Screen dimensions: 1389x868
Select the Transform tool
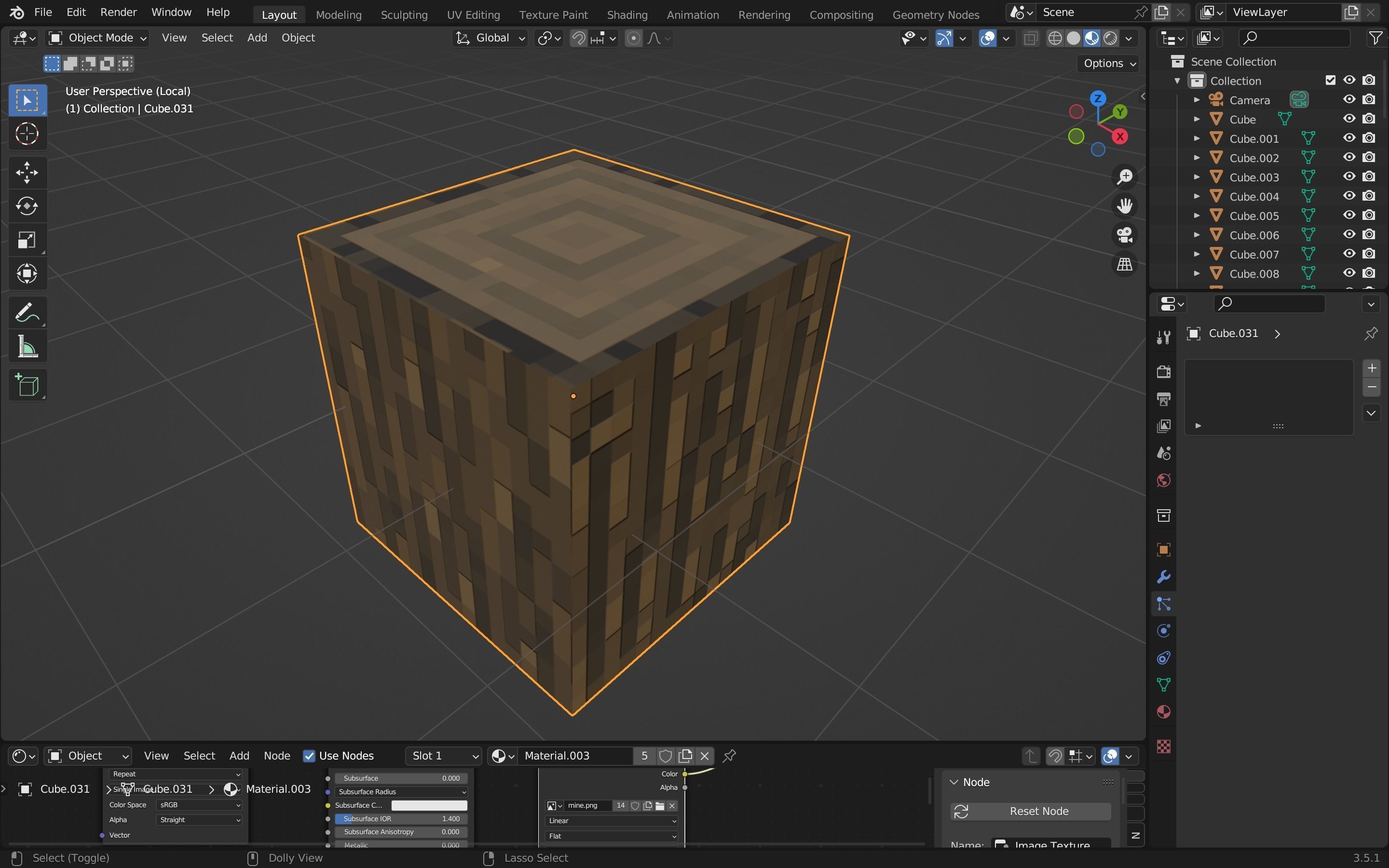coord(27,274)
